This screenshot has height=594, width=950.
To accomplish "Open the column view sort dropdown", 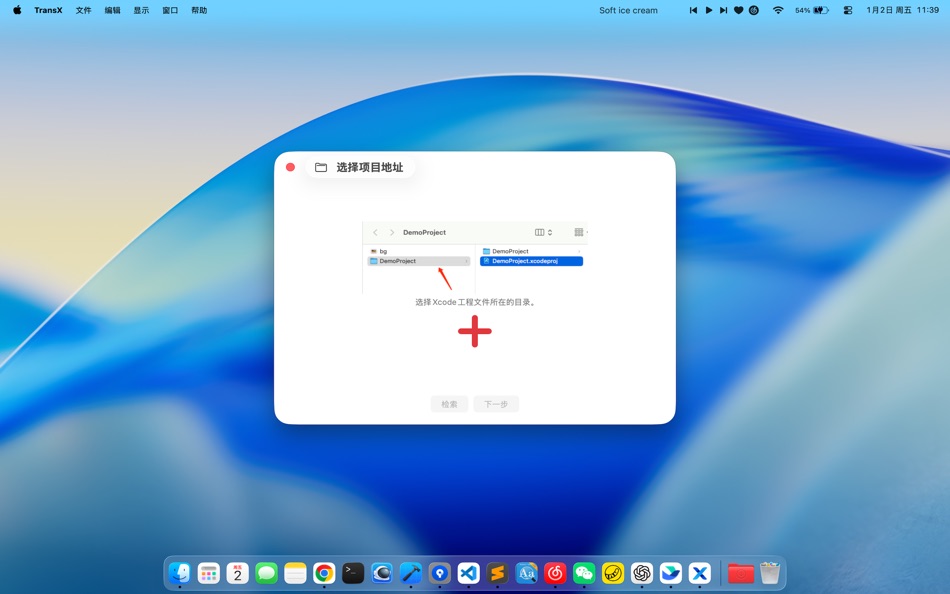I will coord(550,232).
